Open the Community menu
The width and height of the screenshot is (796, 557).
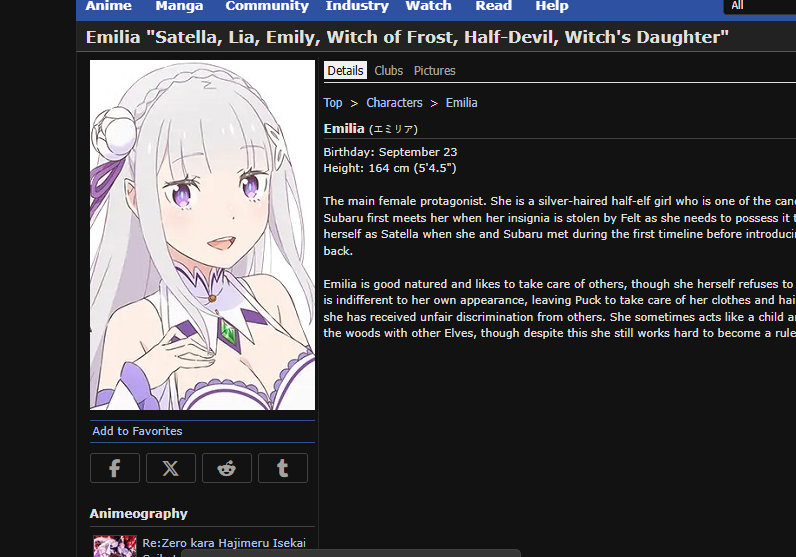coord(267,6)
